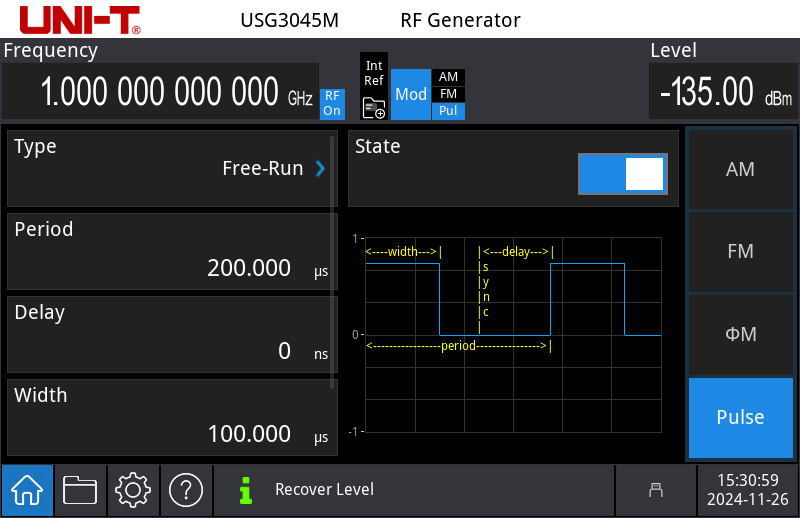800x518 pixels.
Task: Click the green info indicator icon
Action: pos(245,489)
